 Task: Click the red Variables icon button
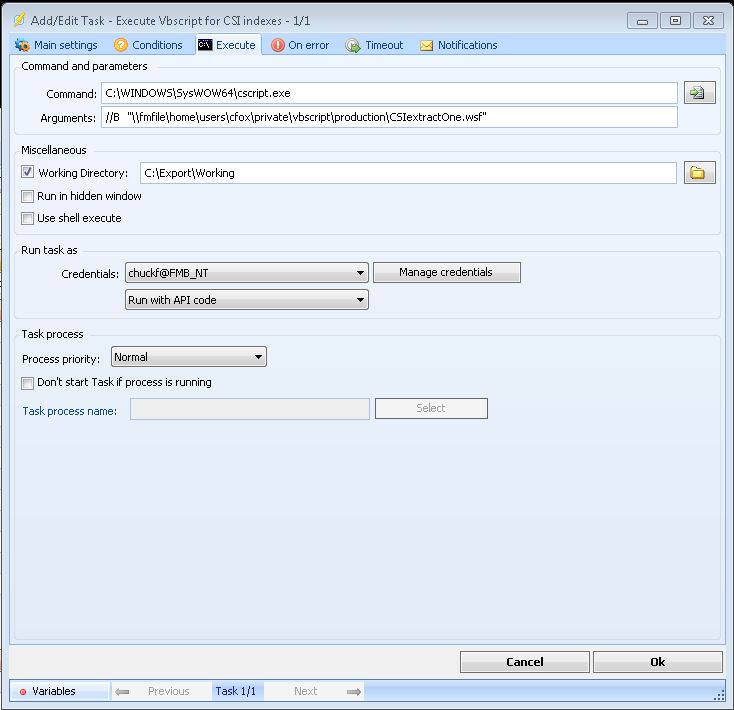click(x=23, y=691)
